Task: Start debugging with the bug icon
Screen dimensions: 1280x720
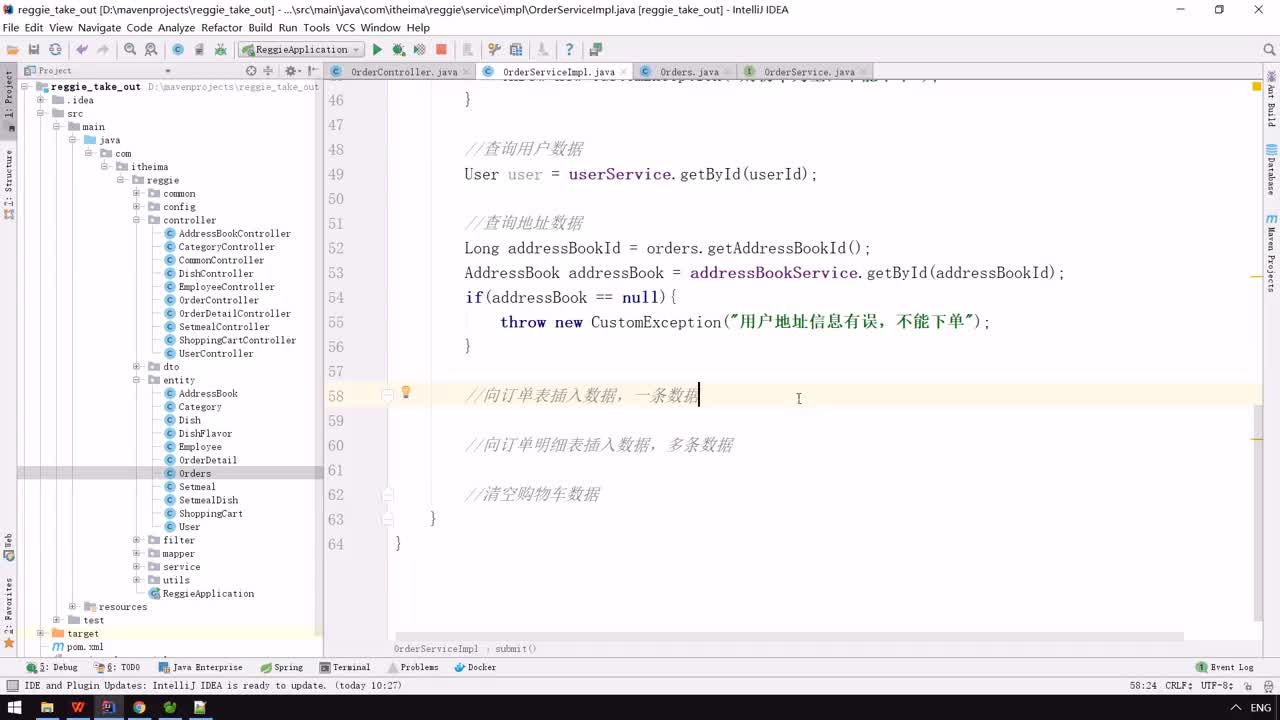Action: coord(398,49)
